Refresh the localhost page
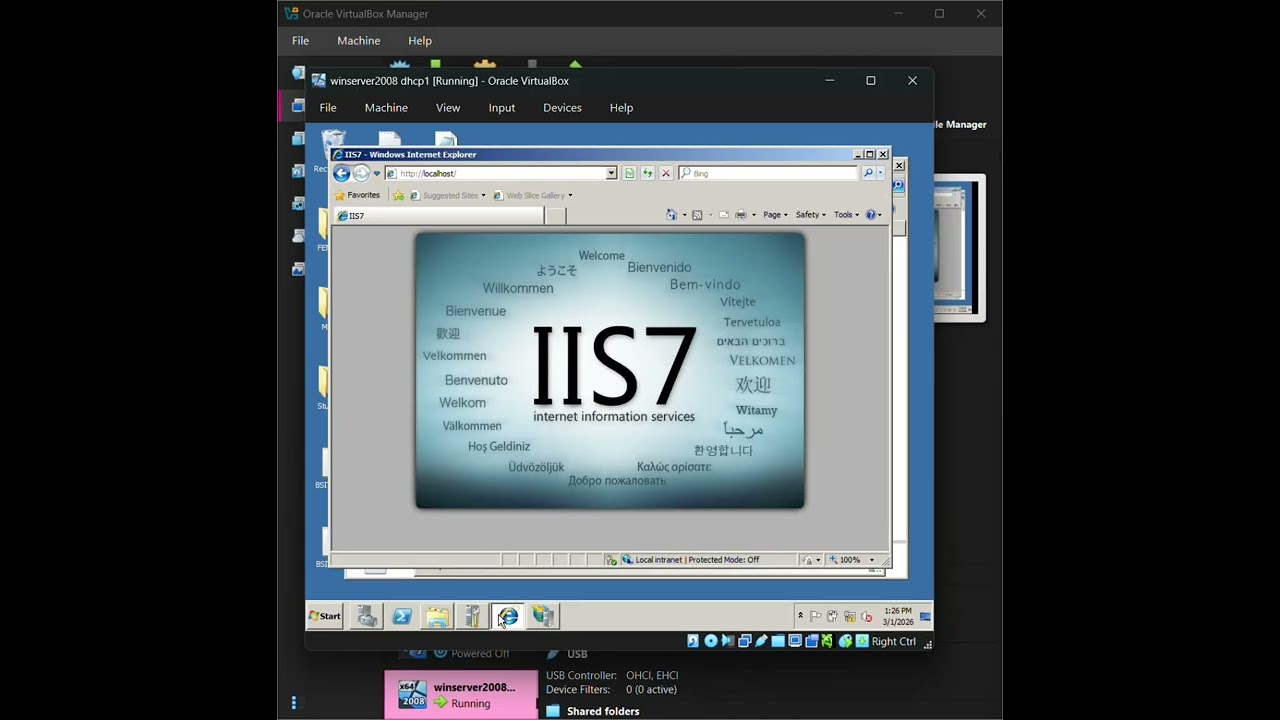The height and width of the screenshot is (720, 1280). tap(647, 173)
